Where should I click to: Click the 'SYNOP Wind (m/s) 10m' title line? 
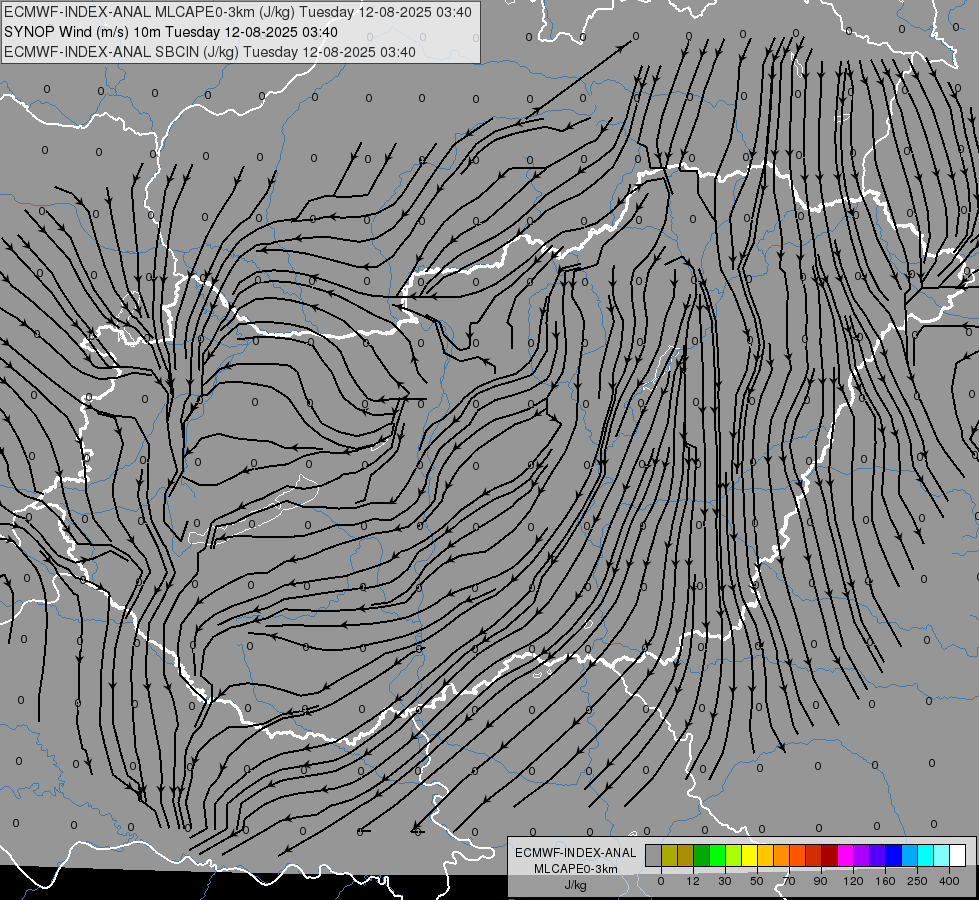click(170, 32)
